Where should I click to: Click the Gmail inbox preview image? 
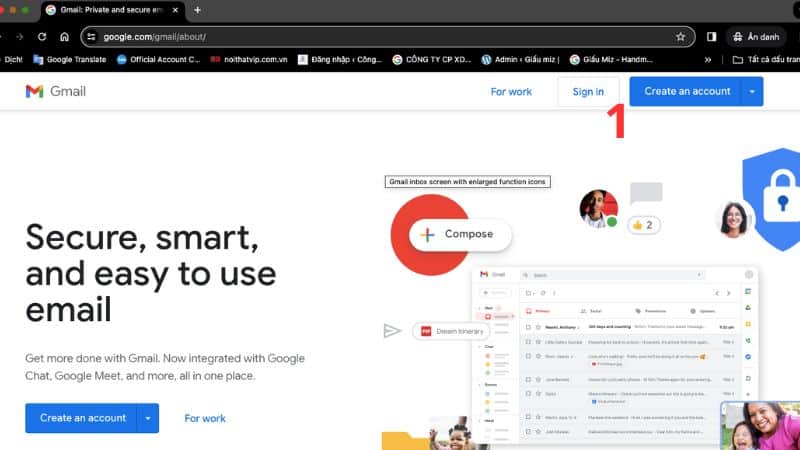click(615, 355)
